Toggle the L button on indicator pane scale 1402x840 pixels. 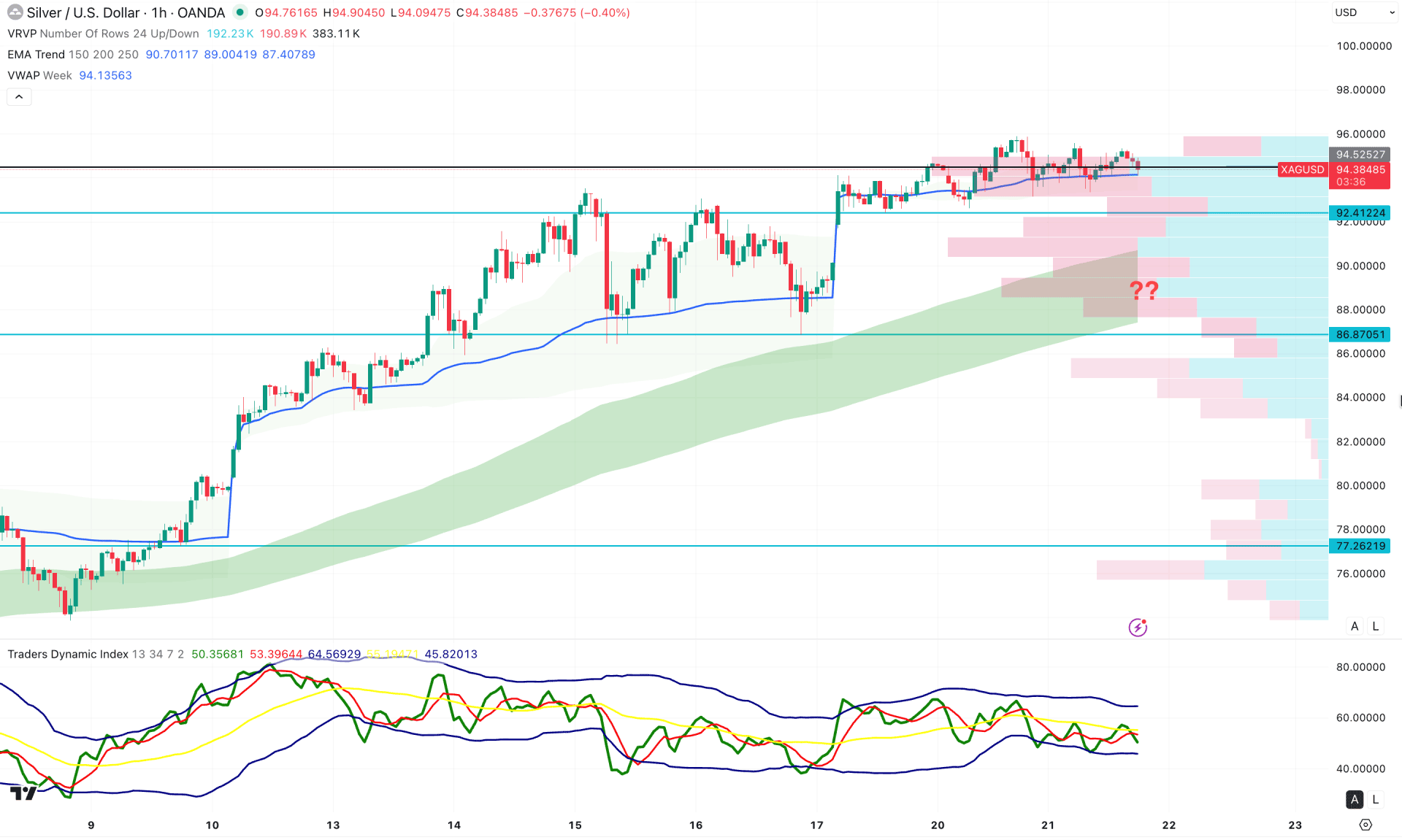tap(1376, 799)
